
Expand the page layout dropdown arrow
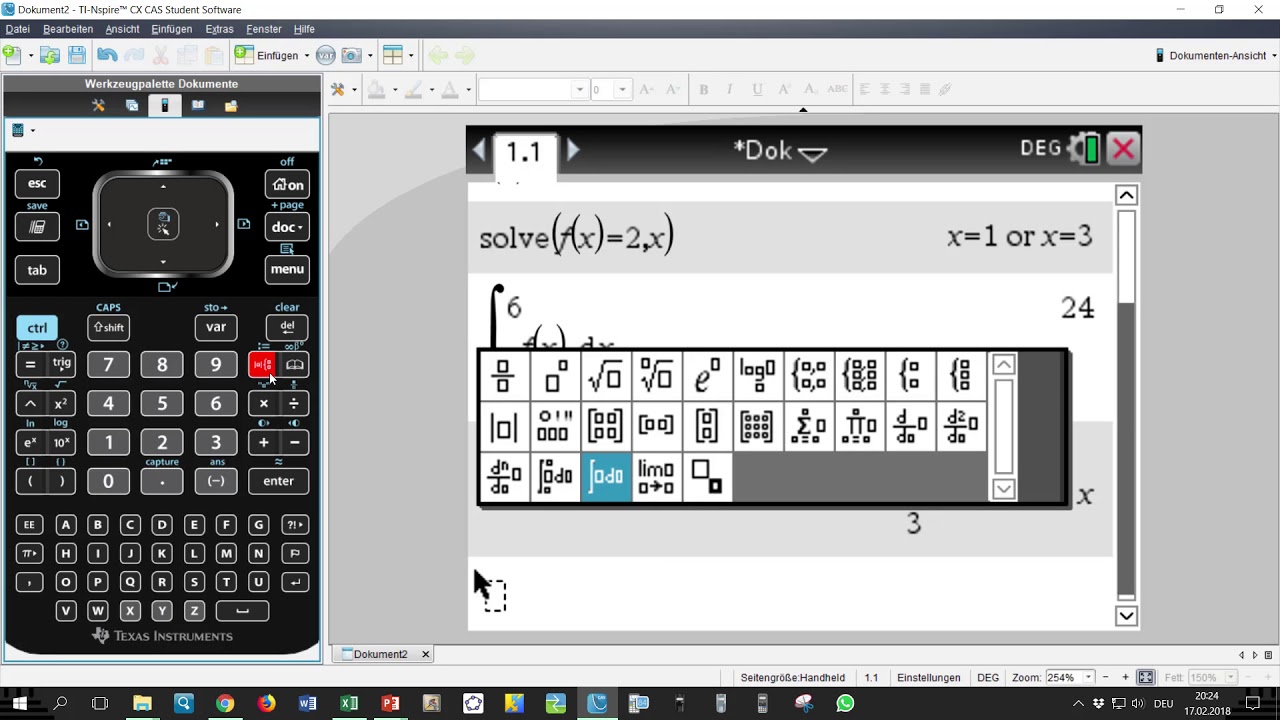point(411,56)
